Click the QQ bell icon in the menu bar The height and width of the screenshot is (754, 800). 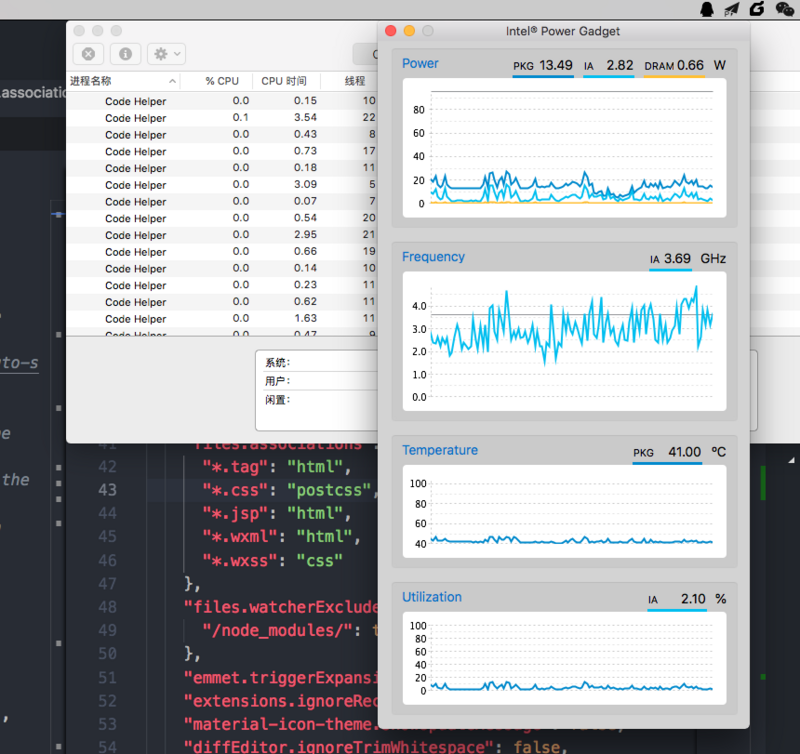pos(707,9)
